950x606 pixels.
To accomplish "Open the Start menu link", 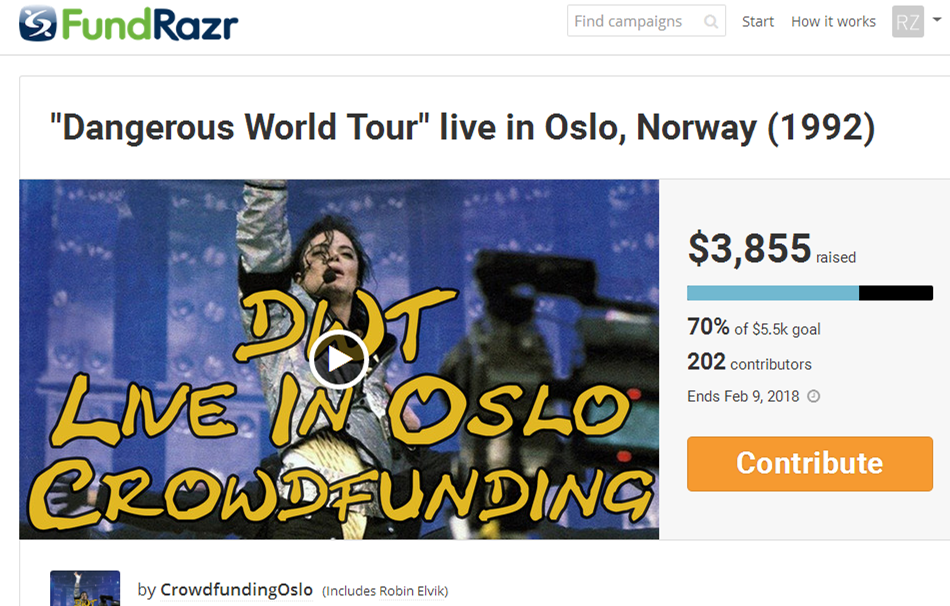I will click(x=758, y=21).
